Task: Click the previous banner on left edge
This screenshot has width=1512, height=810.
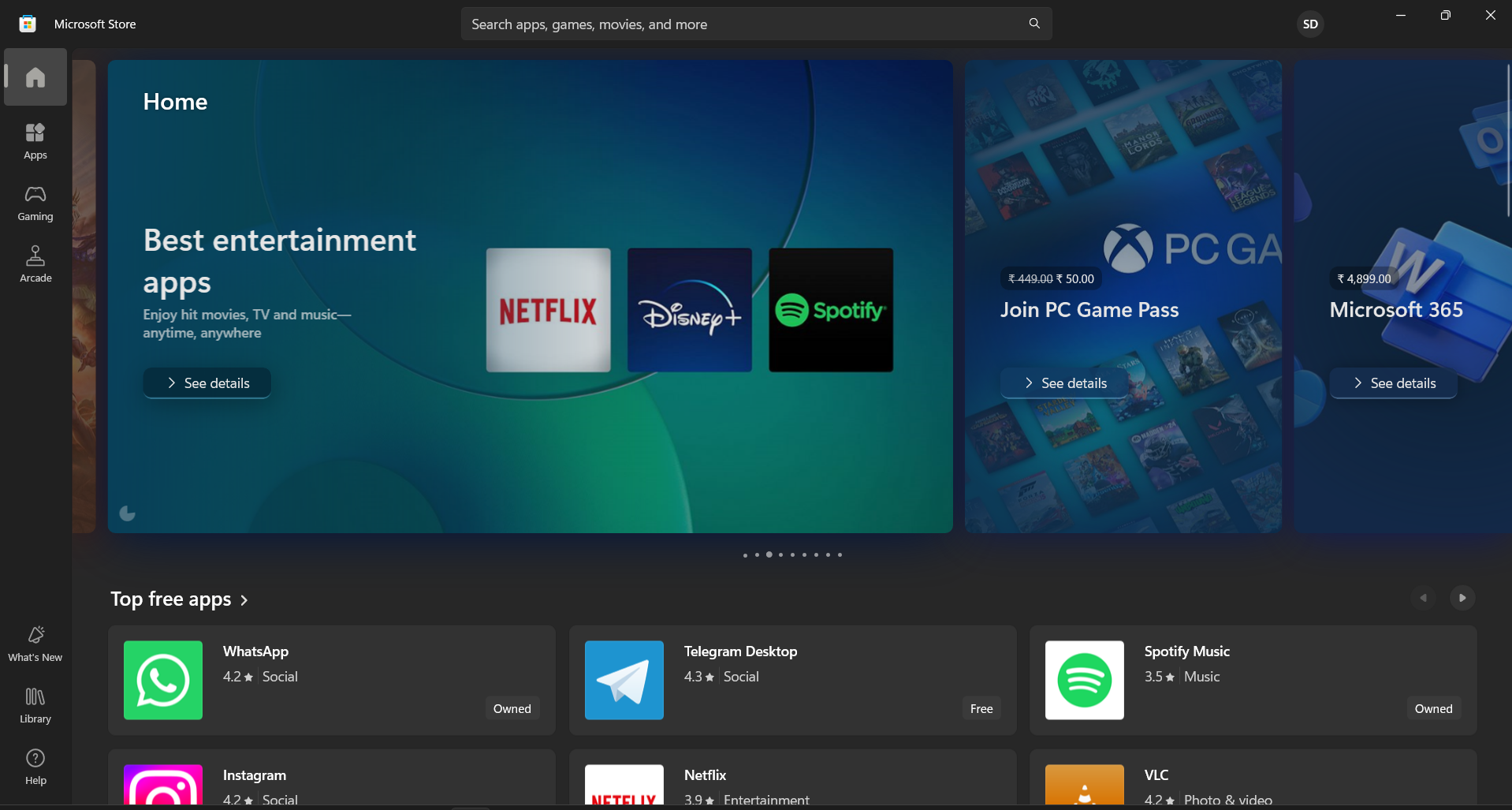Action: (84, 297)
